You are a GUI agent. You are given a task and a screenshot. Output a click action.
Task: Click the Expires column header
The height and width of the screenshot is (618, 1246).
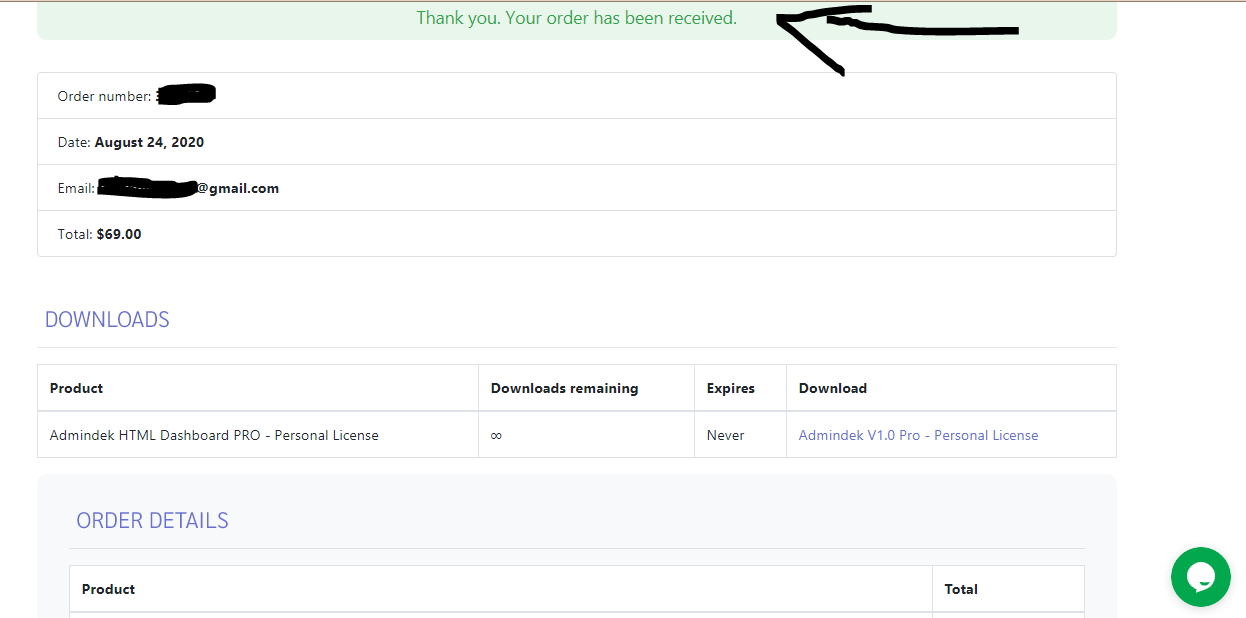coord(731,388)
